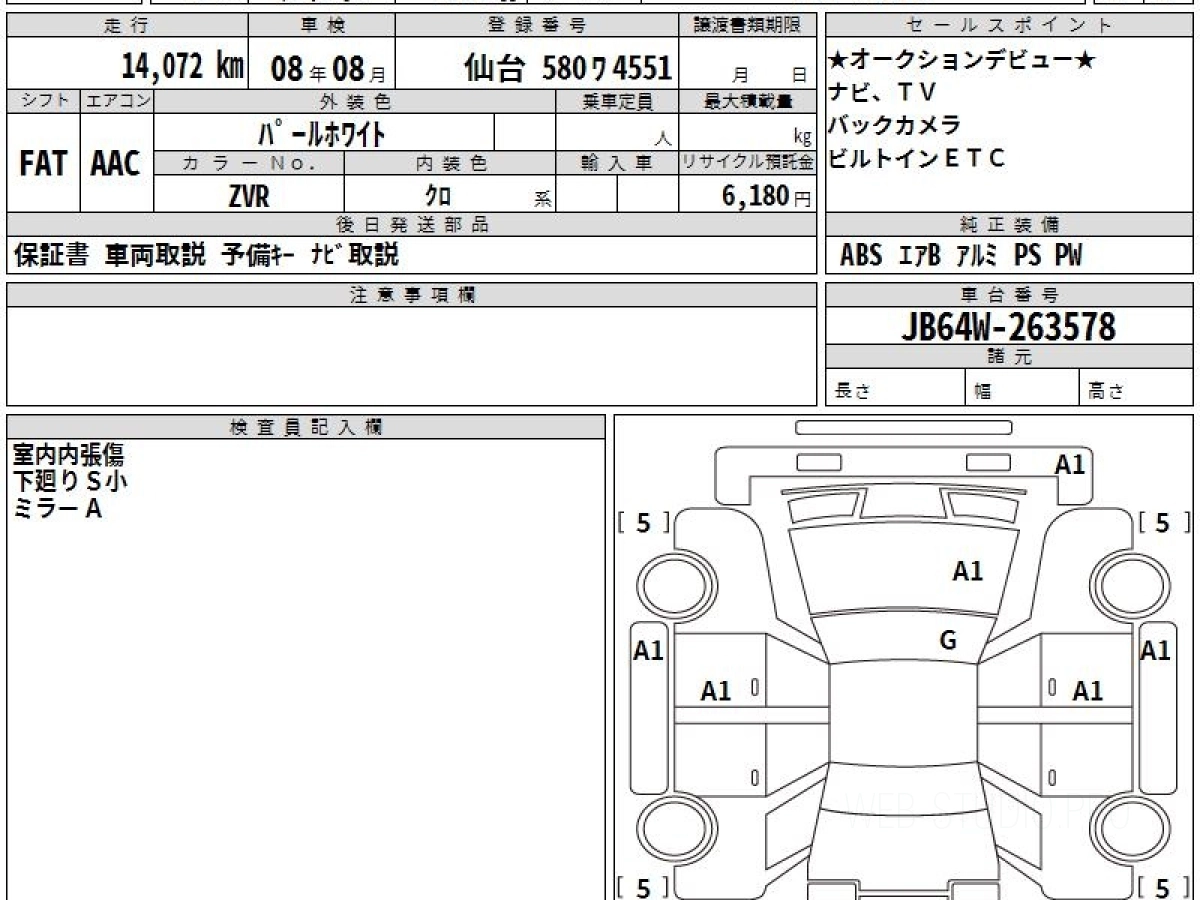The width and height of the screenshot is (1200, 900).
Task: Select the later-shipped parts line 保証書 車両取説
Action: point(206,255)
